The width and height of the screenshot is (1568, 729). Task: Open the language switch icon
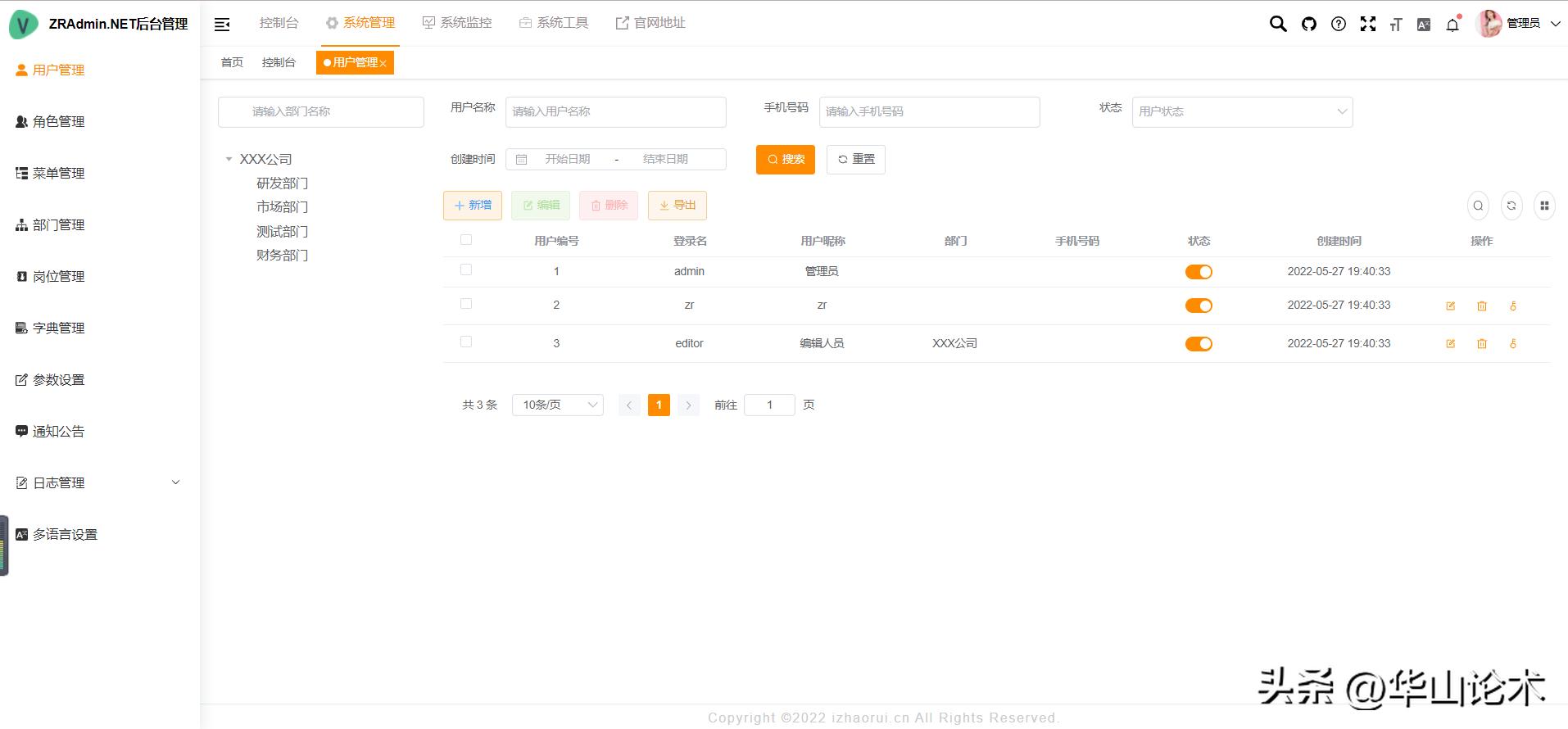(x=1424, y=25)
